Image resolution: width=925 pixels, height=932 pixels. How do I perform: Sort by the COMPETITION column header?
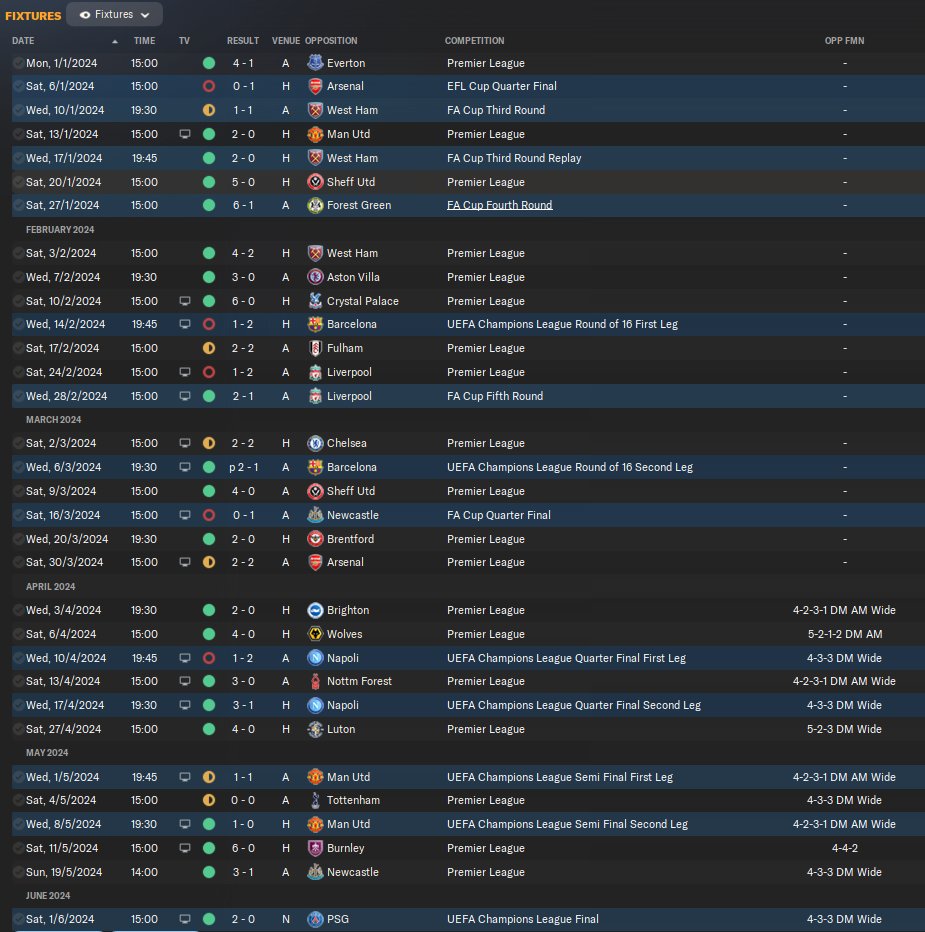(474, 40)
